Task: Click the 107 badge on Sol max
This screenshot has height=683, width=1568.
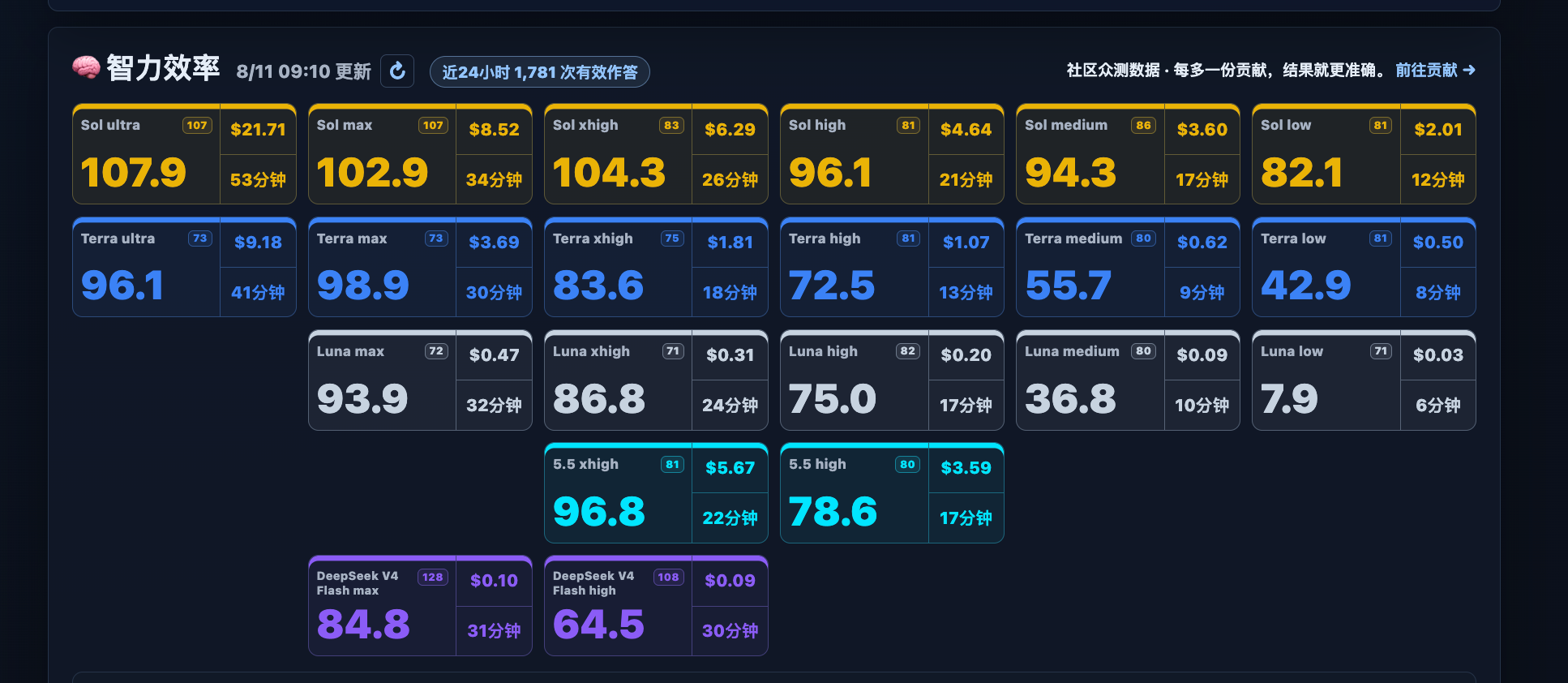Action: [433, 126]
